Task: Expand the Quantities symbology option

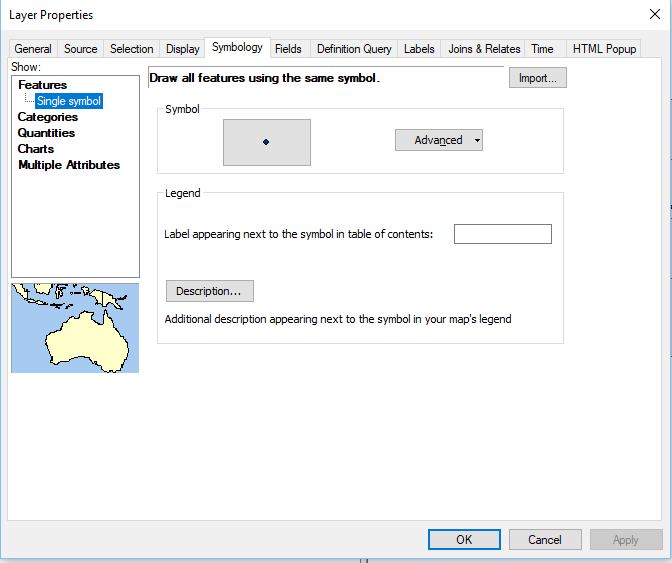Action: 46,133
